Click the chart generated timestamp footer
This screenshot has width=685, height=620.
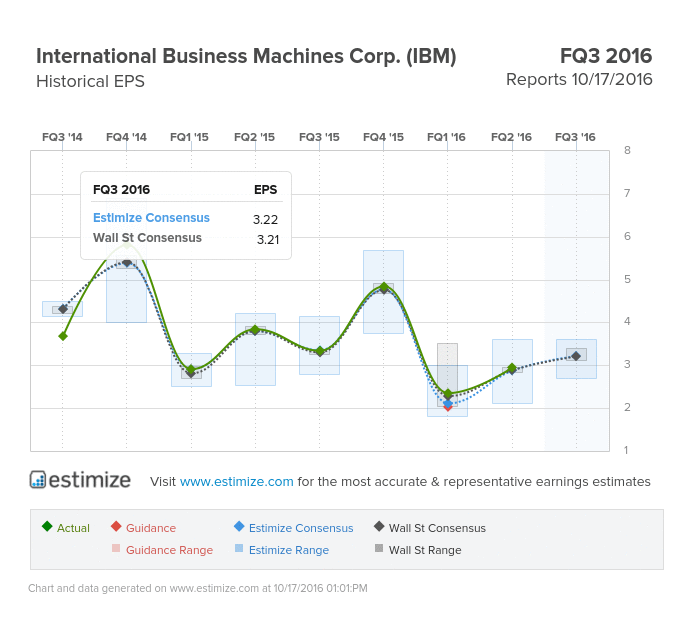pyautogui.click(x=197, y=588)
